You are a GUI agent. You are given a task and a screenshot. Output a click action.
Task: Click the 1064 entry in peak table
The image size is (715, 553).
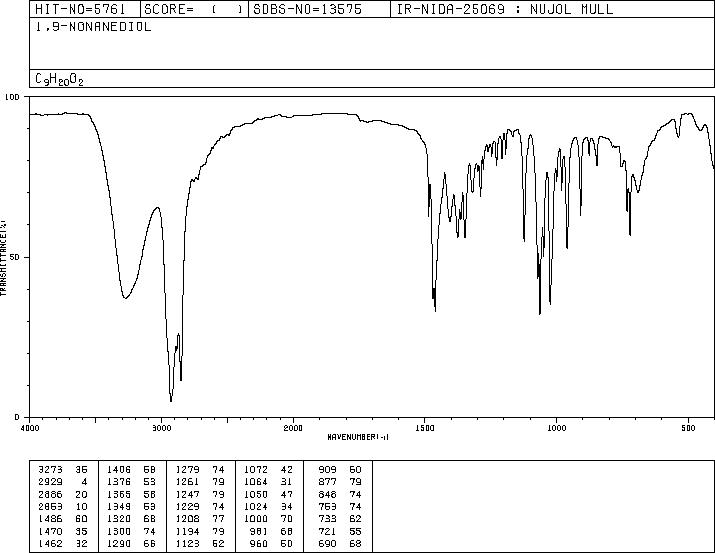[x=256, y=482]
